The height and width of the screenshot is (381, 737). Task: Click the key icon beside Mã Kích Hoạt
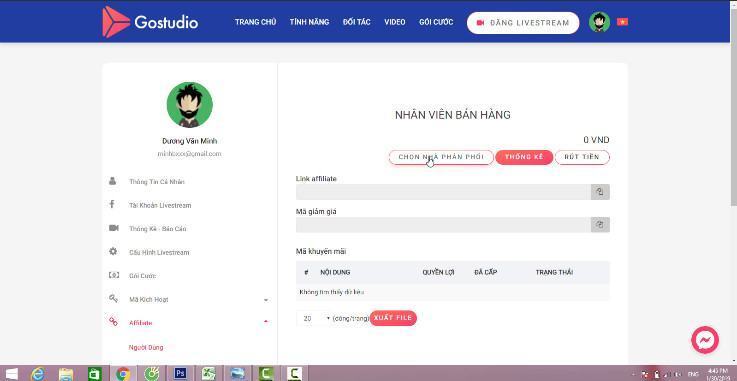(113, 298)
